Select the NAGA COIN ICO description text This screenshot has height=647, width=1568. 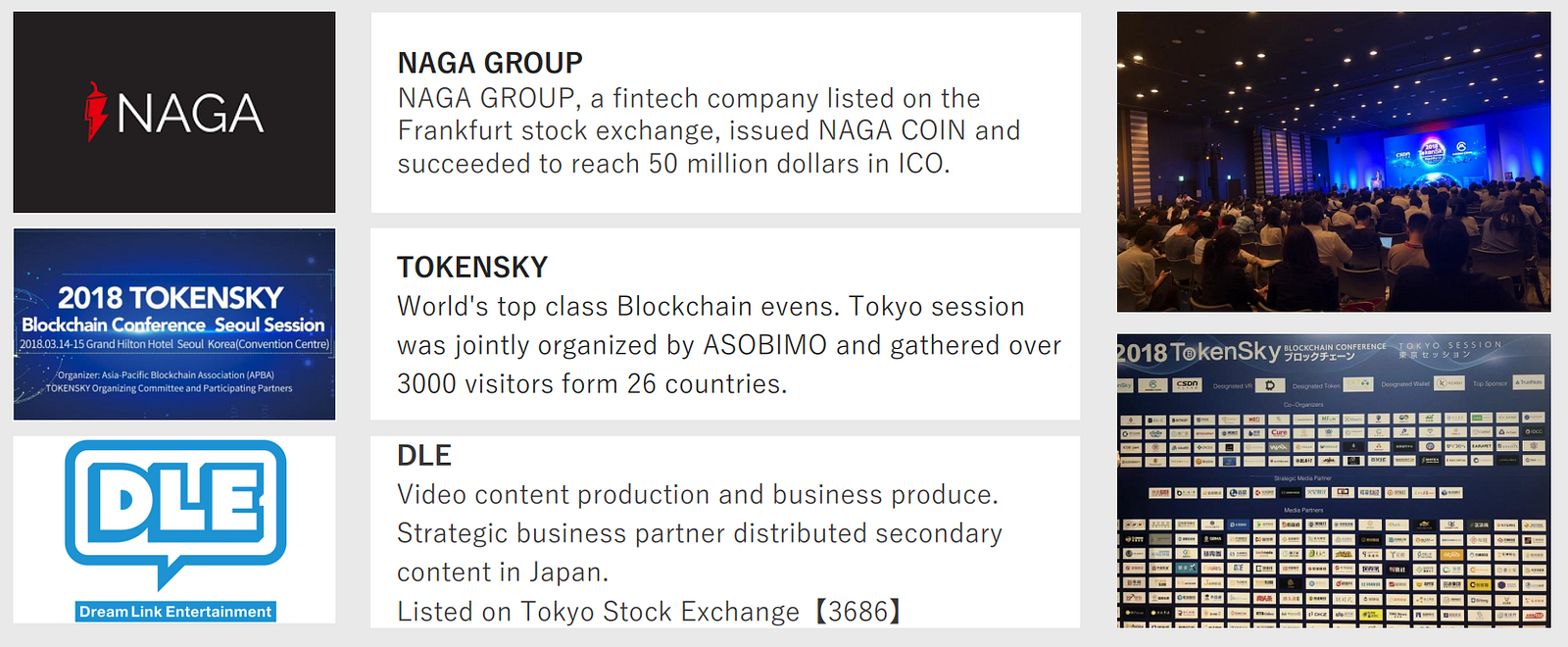(708, 131)
